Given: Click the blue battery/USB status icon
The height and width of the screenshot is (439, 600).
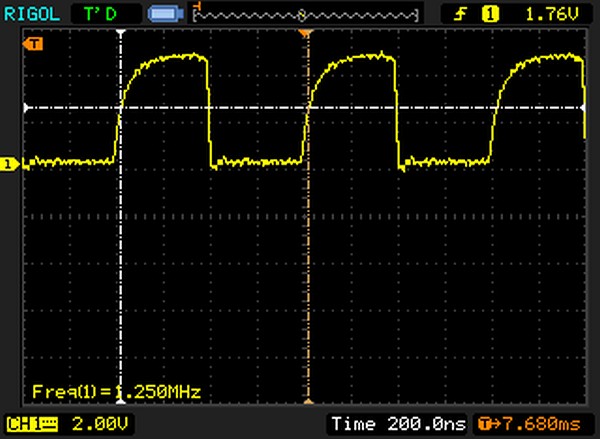Looking at the screenshot, I should pyautogui.click(x=164, y=13).
